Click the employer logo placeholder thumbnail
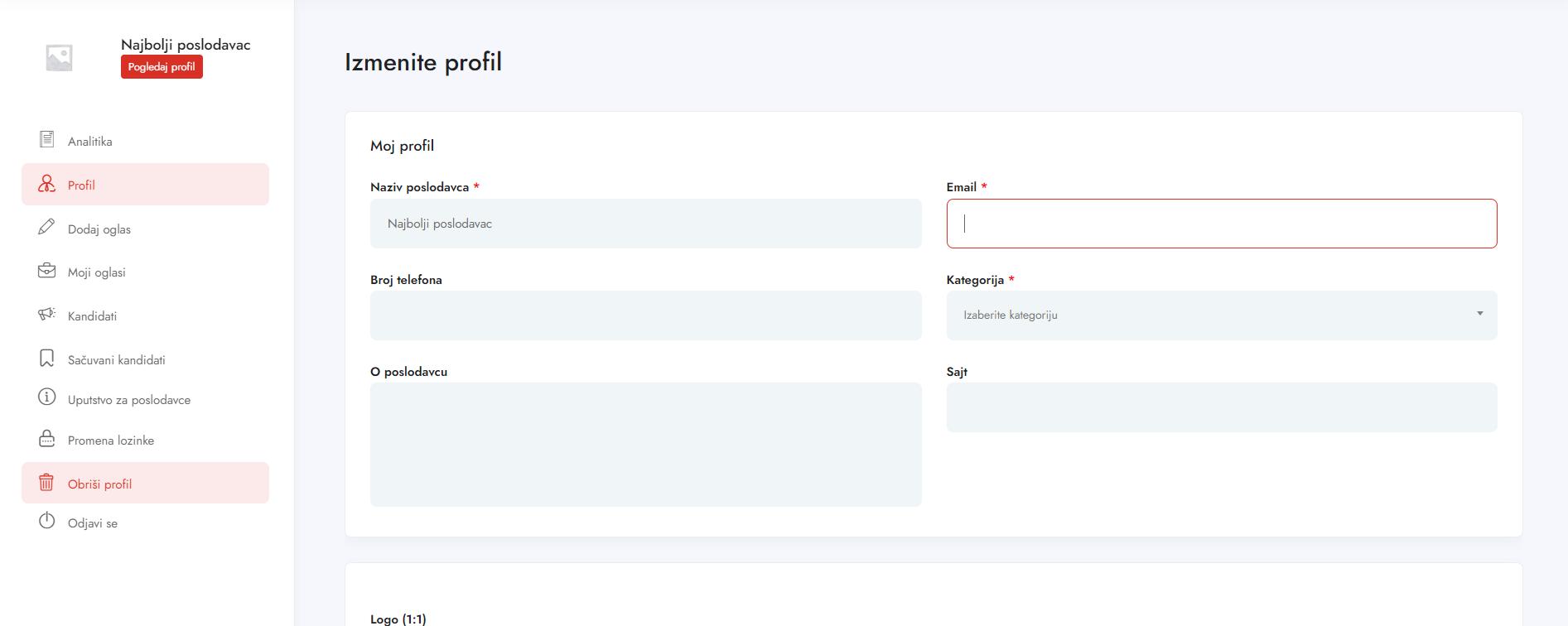Image resolution: width=1568 pixels, height=626 pixels. click(x=59, y=58)
